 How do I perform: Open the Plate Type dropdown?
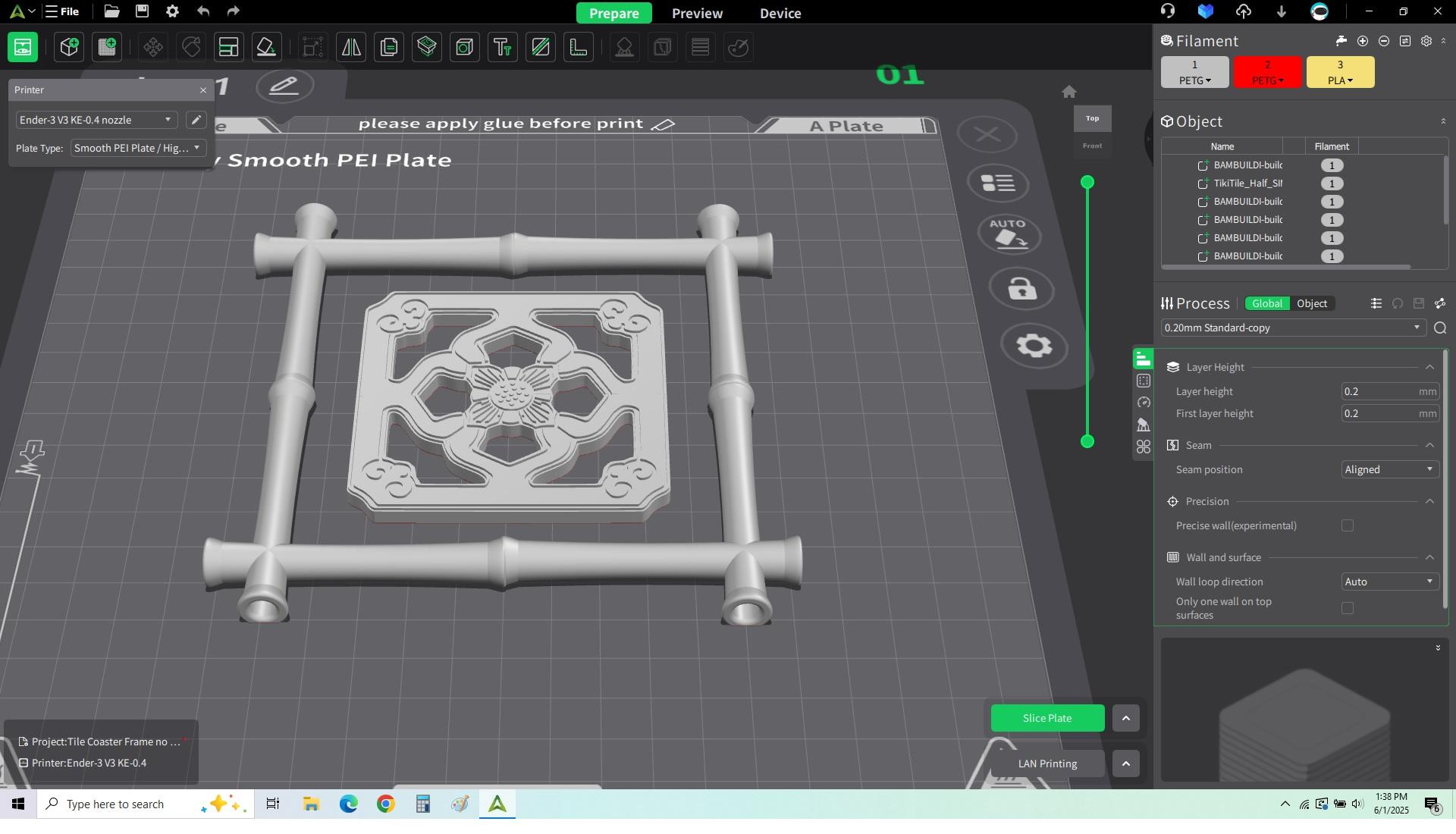click(137, 148)
